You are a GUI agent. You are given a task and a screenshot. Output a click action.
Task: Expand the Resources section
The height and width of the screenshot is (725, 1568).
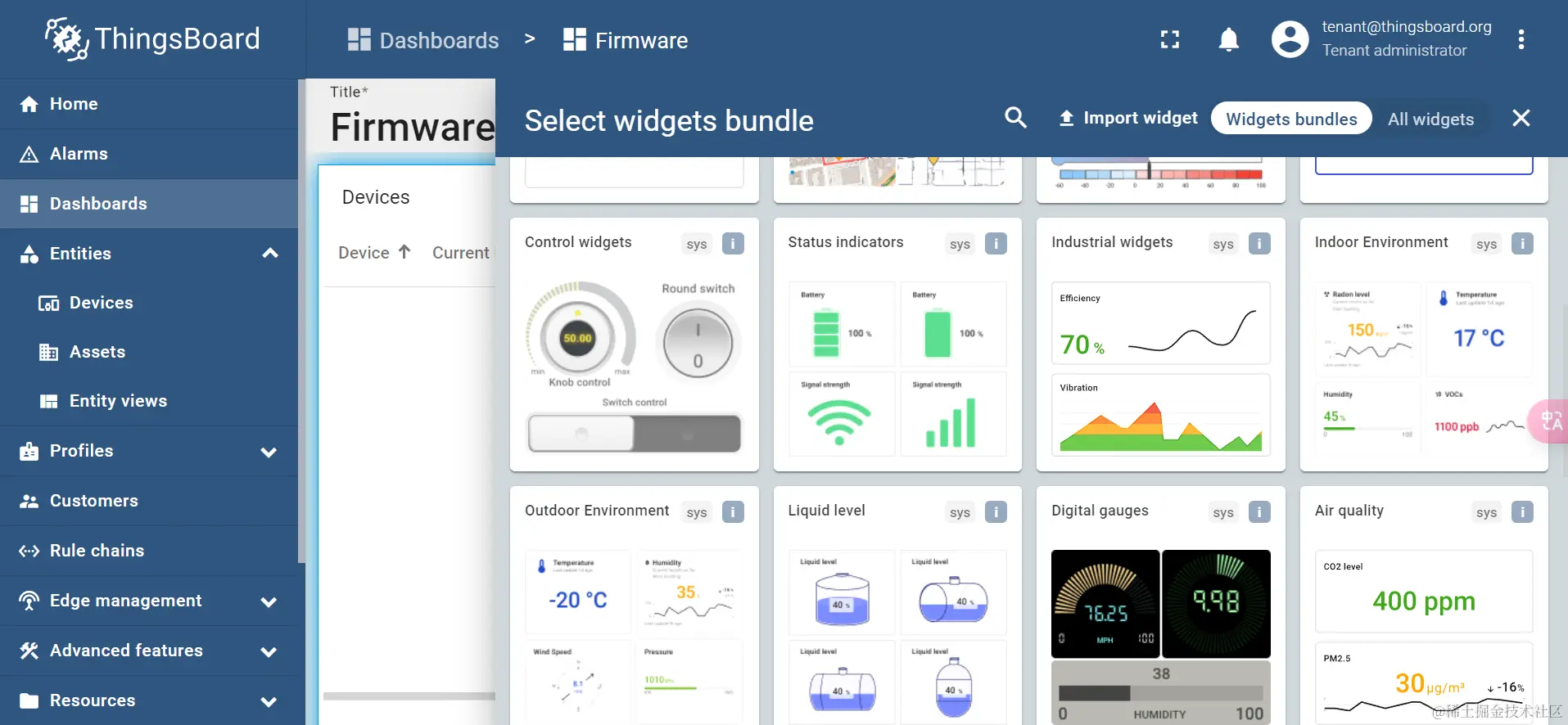[269, 701]
